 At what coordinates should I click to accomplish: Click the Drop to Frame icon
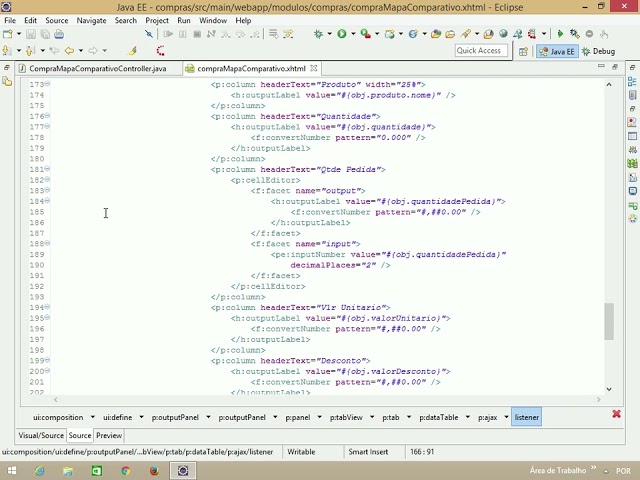273,34
